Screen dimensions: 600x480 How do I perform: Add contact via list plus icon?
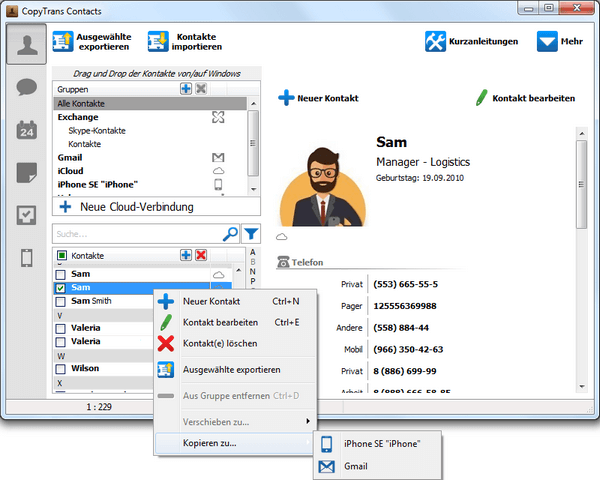tap(186, 255)
